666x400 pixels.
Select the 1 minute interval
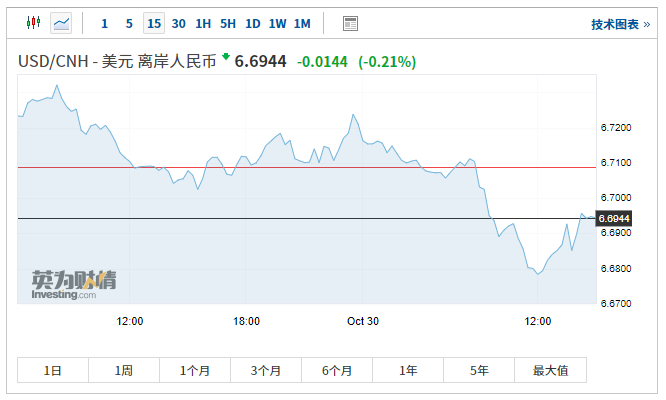coord(105,23)
